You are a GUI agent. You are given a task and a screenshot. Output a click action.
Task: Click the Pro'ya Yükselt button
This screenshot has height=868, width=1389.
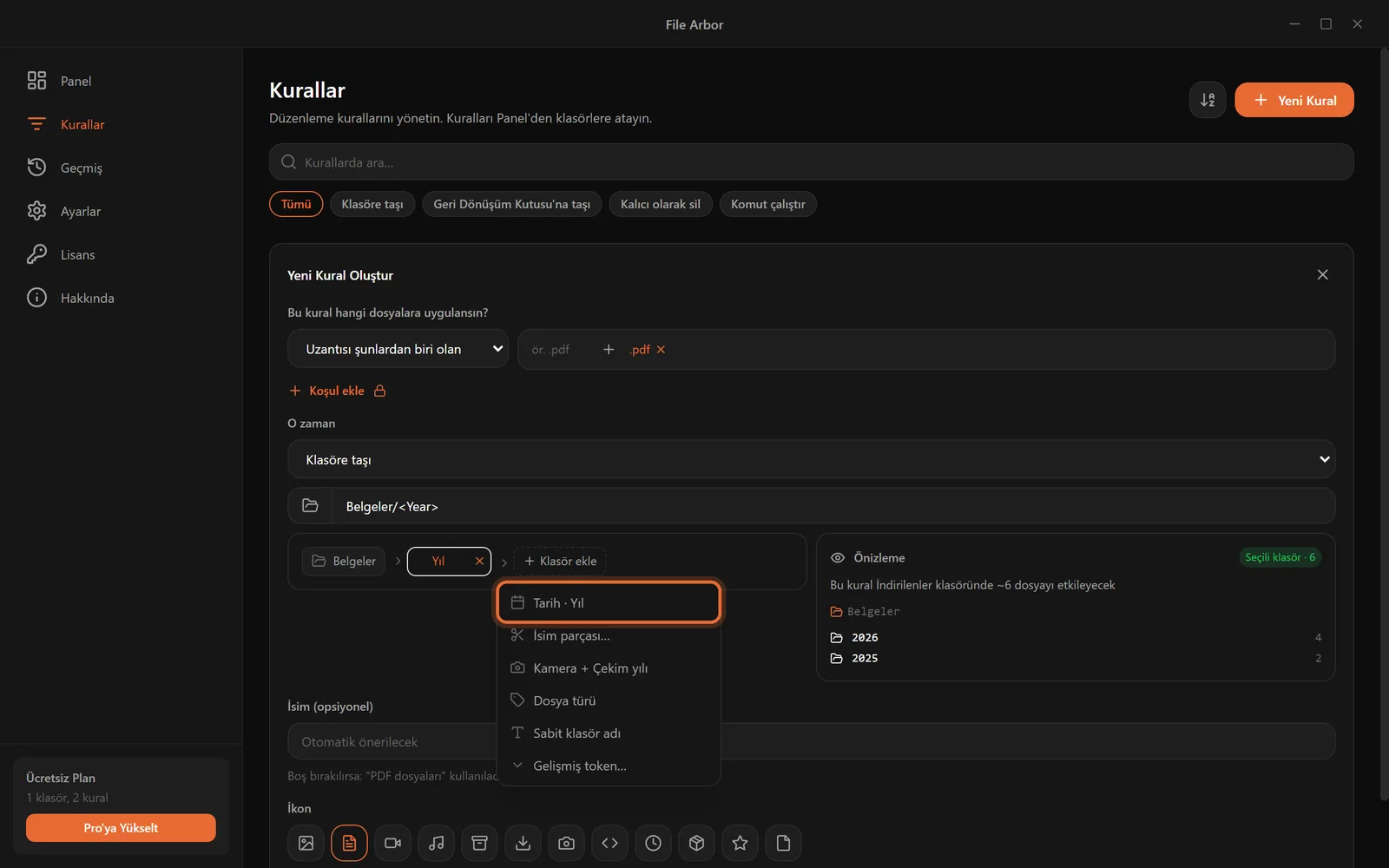pos(121,828)
